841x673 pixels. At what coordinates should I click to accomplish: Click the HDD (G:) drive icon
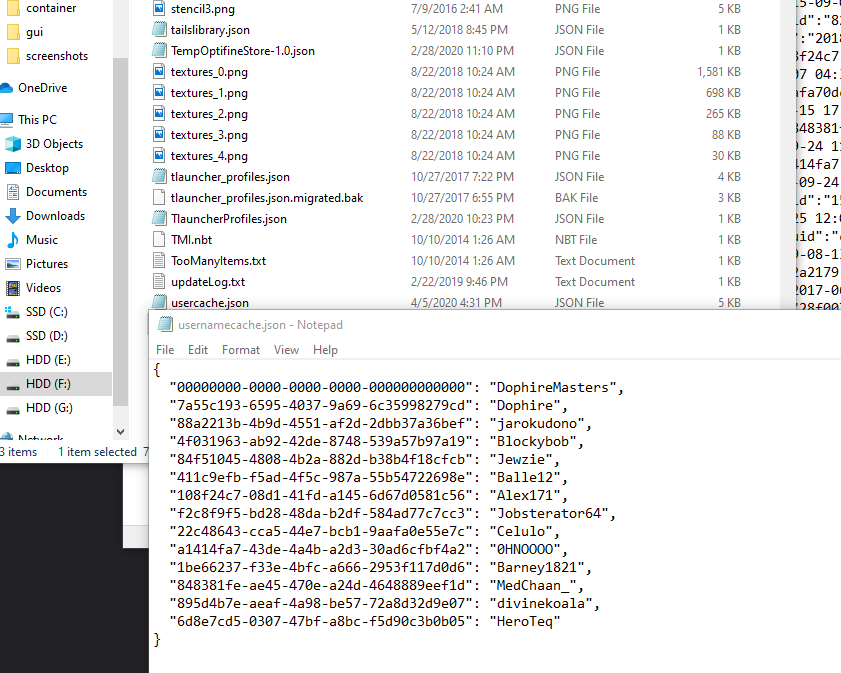click(x=12, y=410)
